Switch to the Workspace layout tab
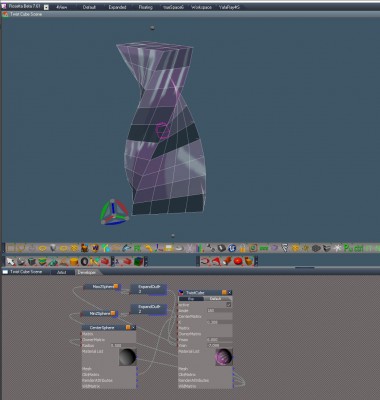Image resolution: width=380 pixels, height=400 pixels. click(x=201, y=7)
